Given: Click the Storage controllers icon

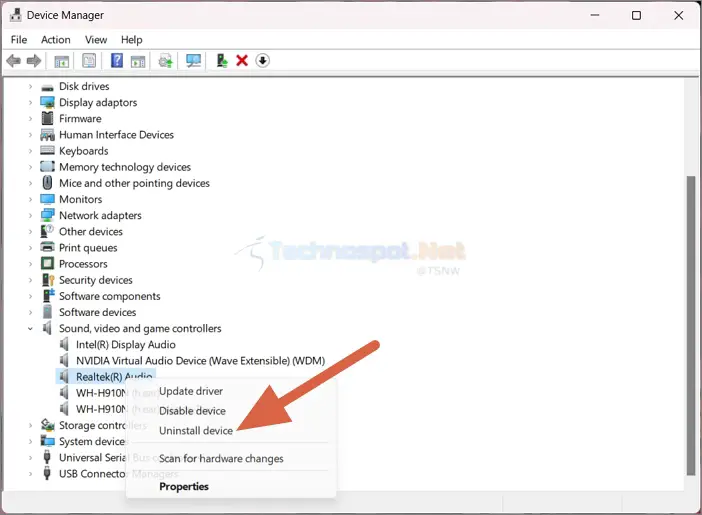Looking at the screenshot, I should pyautogui.click(x=47, y=425).
